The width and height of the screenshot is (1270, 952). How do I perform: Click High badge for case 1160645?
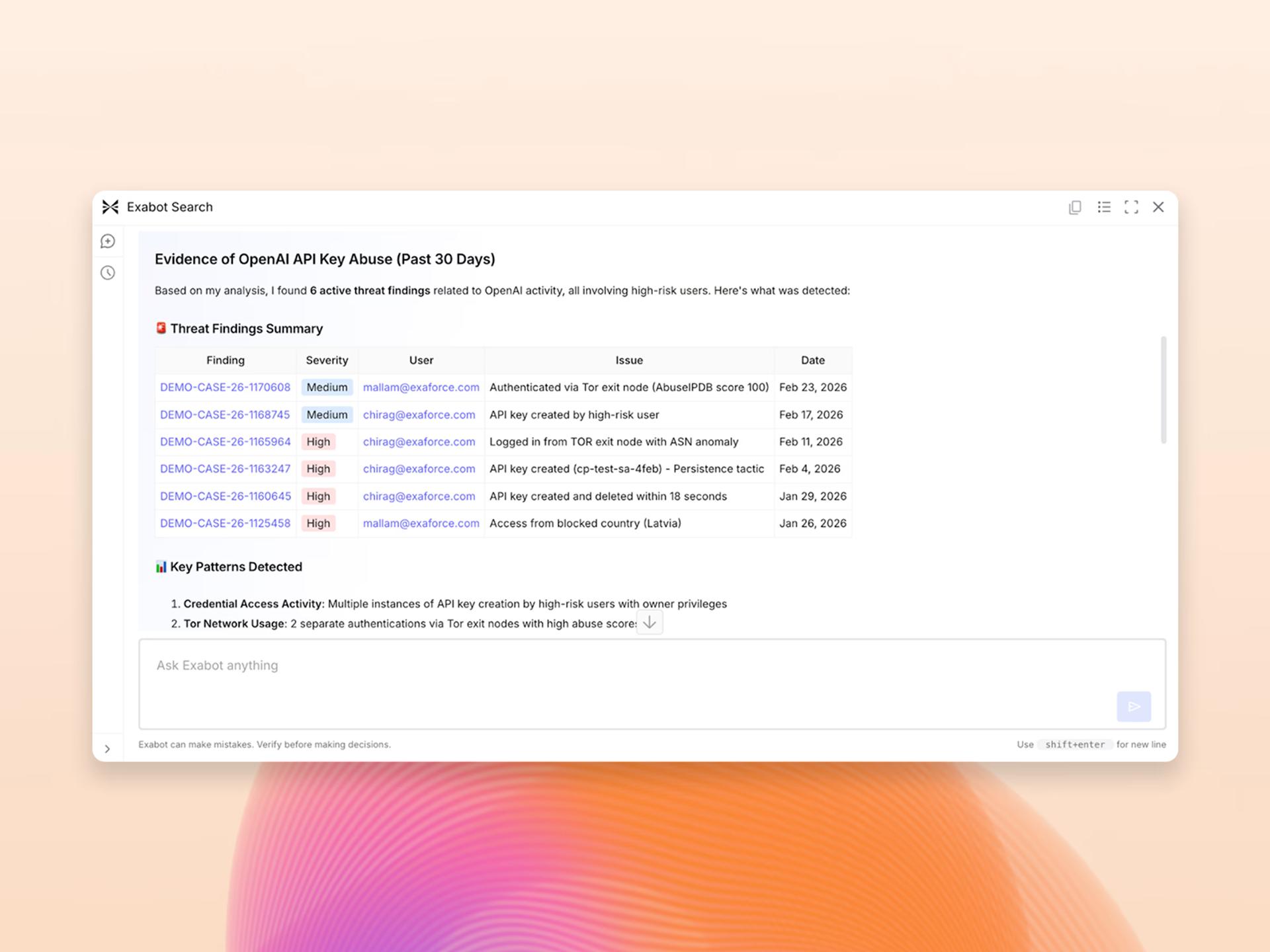[x=318, y=496]
